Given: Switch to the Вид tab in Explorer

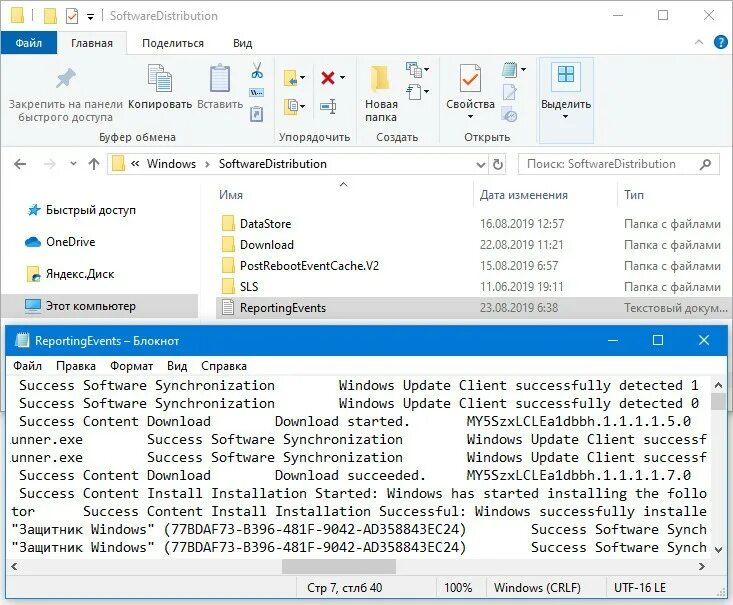Looking at the screenshot, I should tap(242, 43).
